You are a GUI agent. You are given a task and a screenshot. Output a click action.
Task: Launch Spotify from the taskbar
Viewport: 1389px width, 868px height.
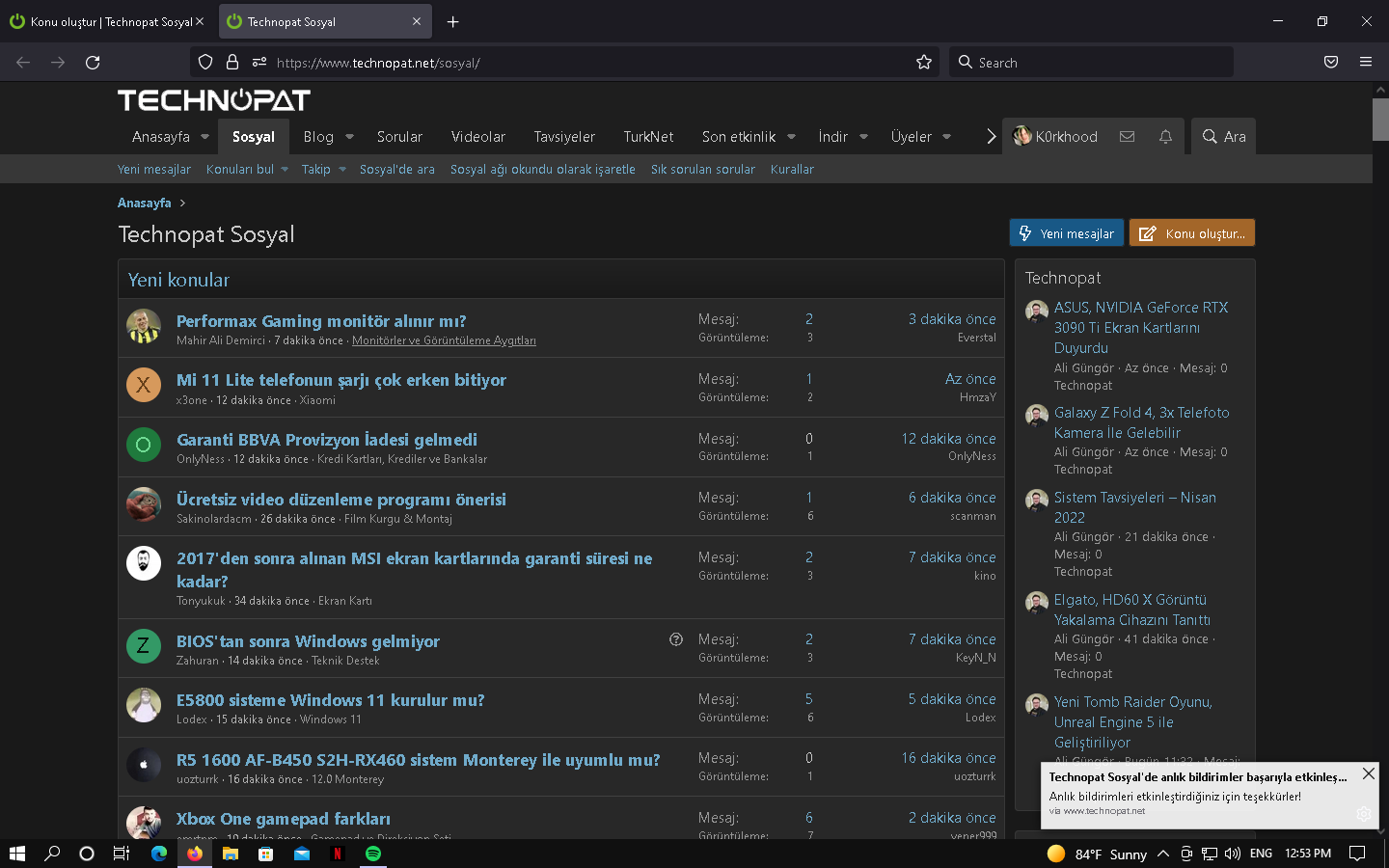373,854
